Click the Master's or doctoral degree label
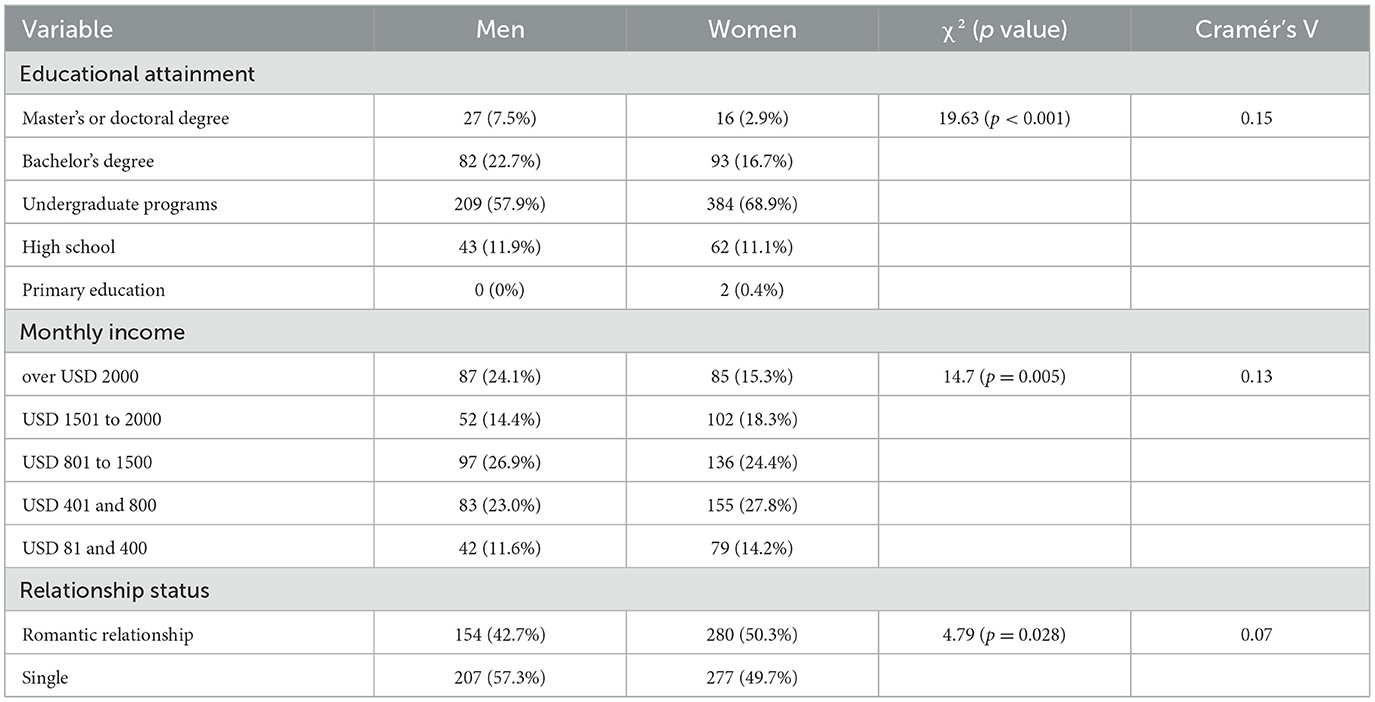This screenshot has width=1375, height=702. pos(126,118)
